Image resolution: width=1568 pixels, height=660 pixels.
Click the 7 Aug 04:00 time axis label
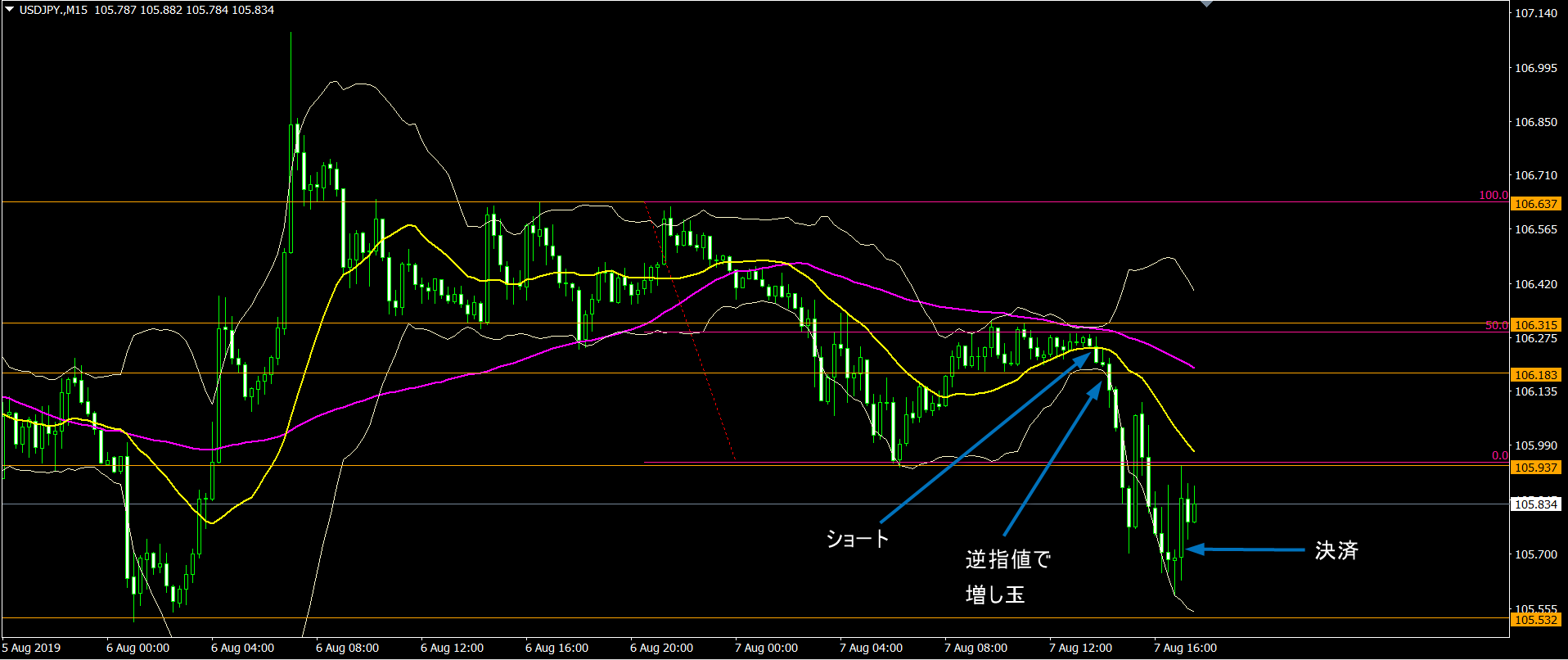tap(871, 648)
